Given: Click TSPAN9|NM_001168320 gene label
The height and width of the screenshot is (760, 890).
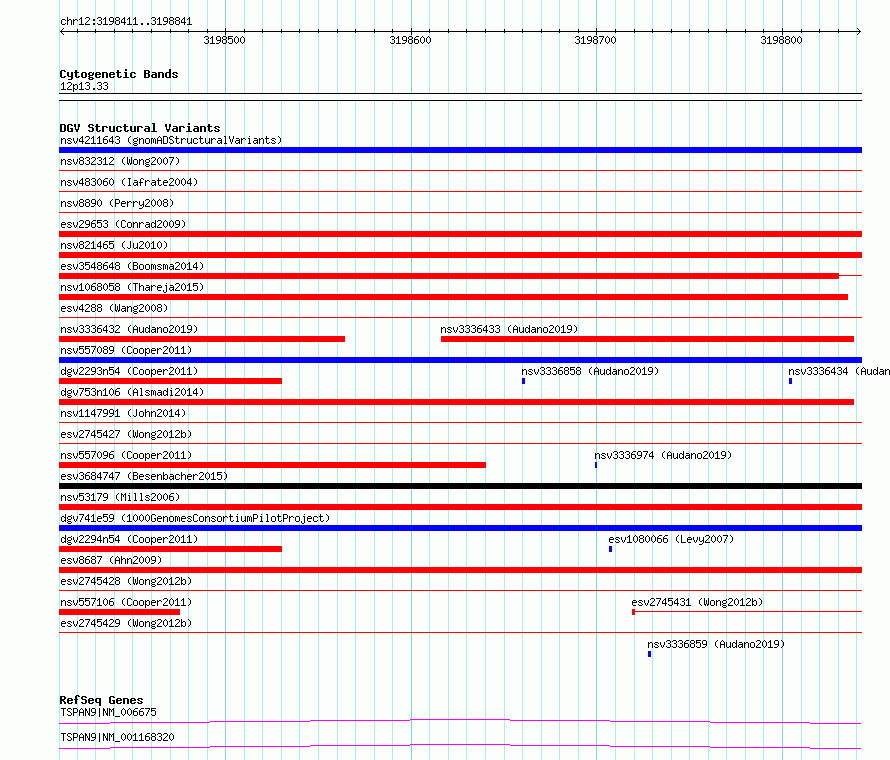Looking at the screenshot, I should coord(117,737).
